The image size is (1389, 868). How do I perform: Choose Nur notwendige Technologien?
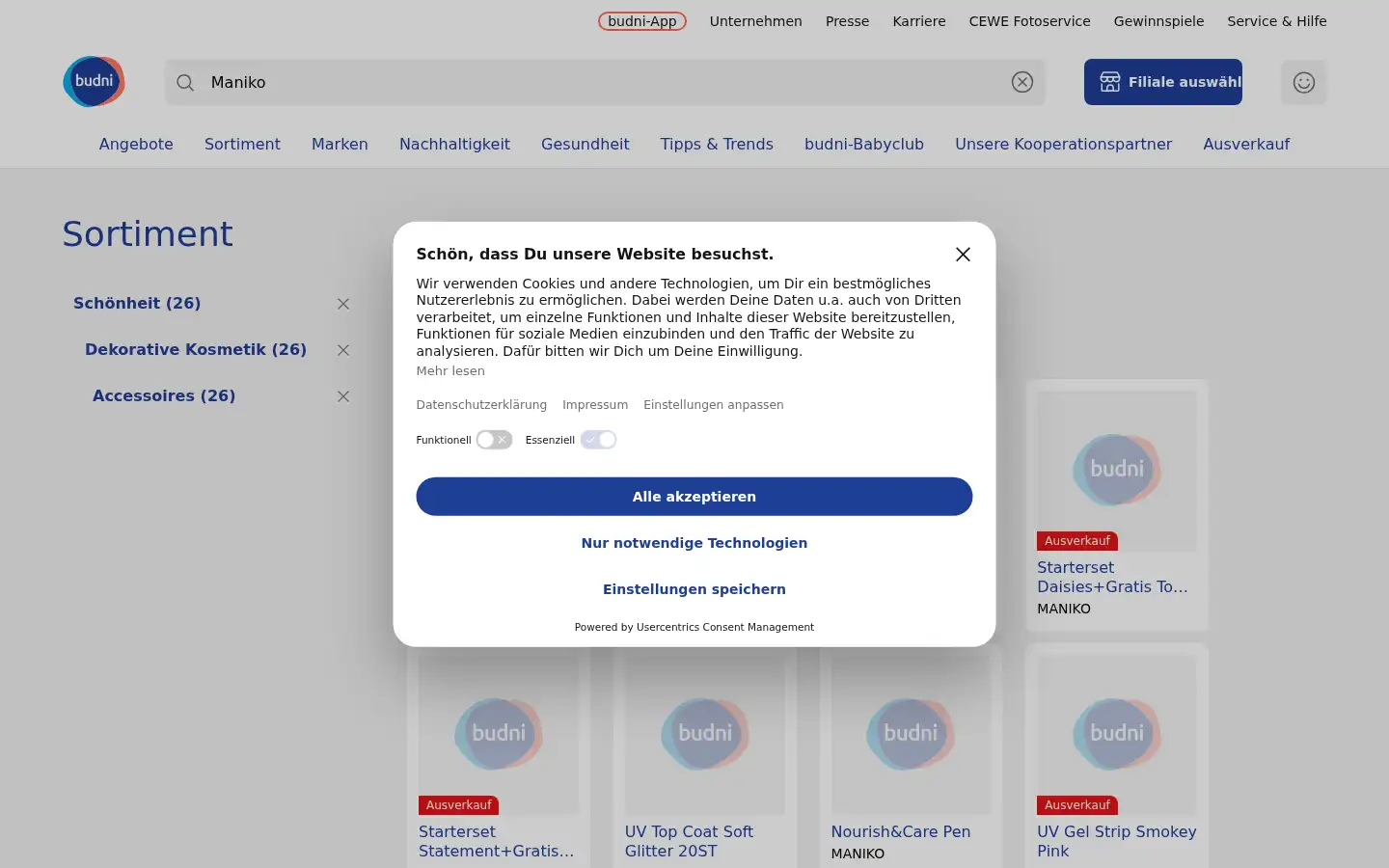click(694, 543)
